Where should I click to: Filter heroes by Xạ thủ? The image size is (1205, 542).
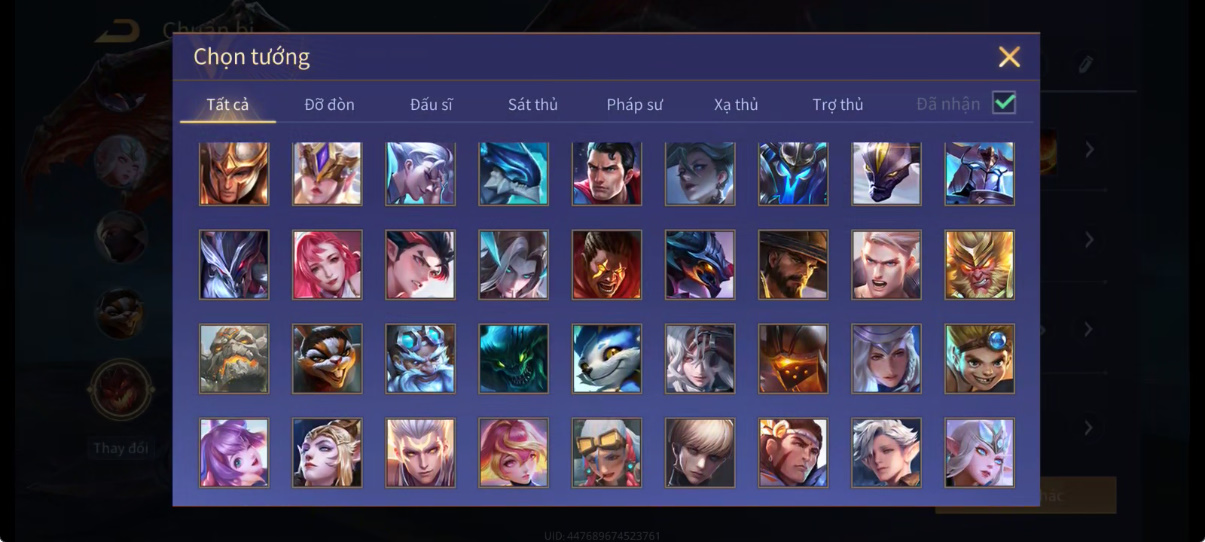[736, 104]
